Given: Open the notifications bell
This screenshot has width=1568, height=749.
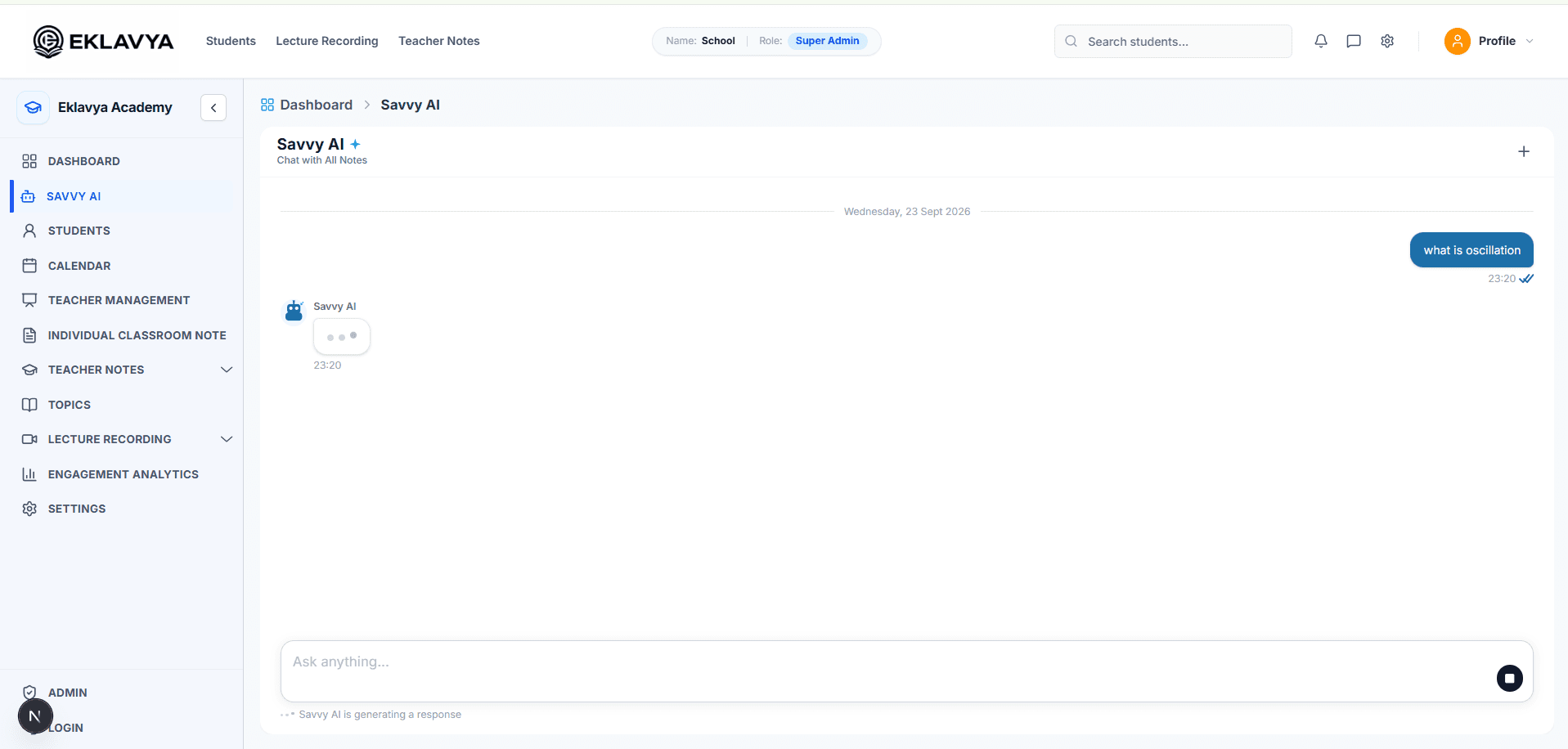Looking at the screenshot, I should [1321, 41].
